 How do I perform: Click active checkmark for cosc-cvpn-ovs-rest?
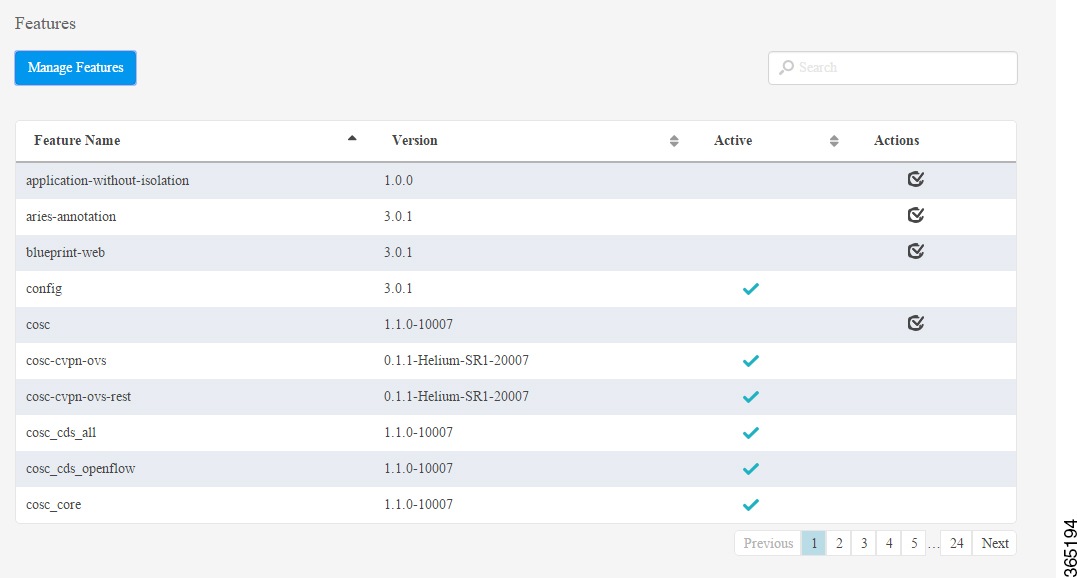[751, 397]
